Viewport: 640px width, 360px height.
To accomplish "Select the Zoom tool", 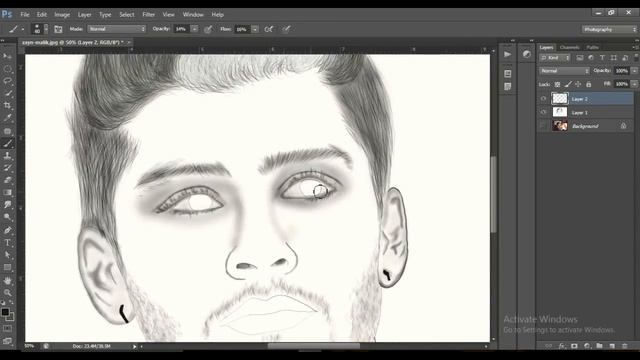I will [x=7, y=293].
